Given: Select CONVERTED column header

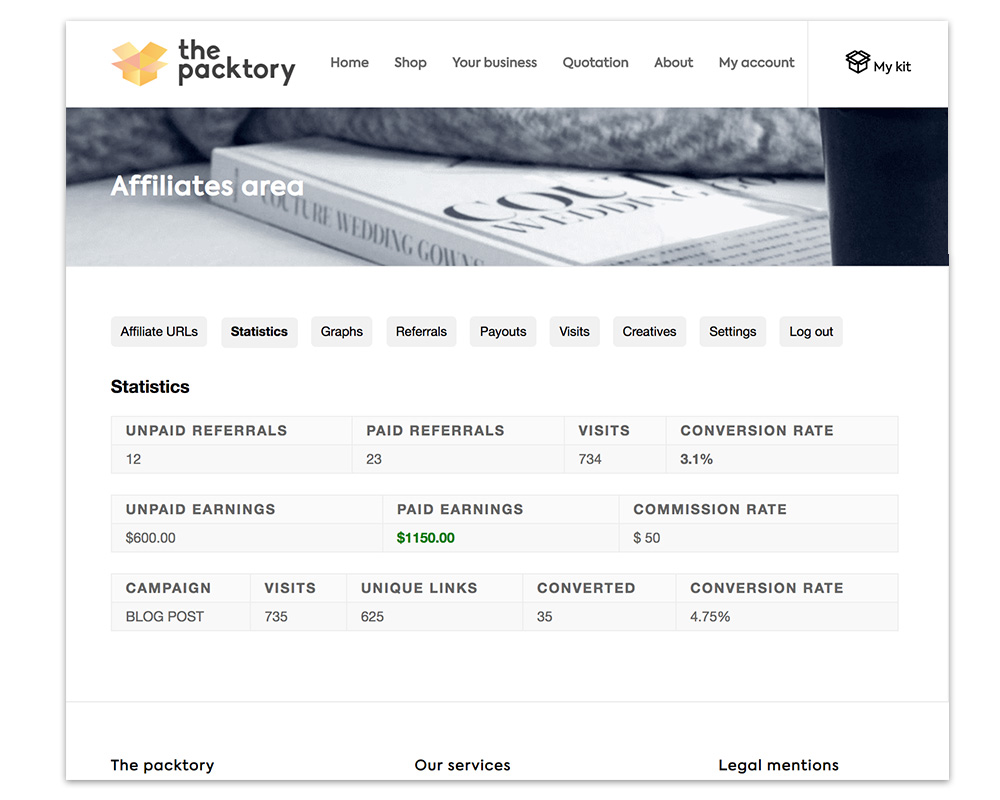Looking at the screenshot, I should pos(586,588).
